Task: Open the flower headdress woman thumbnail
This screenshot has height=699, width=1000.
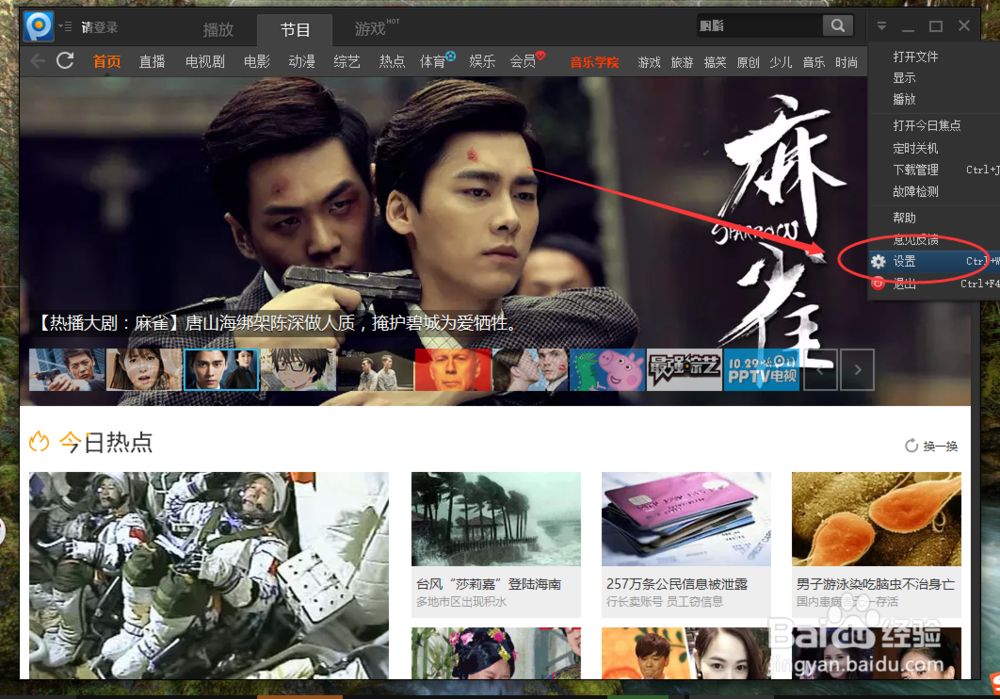Action: coord(496,653)
